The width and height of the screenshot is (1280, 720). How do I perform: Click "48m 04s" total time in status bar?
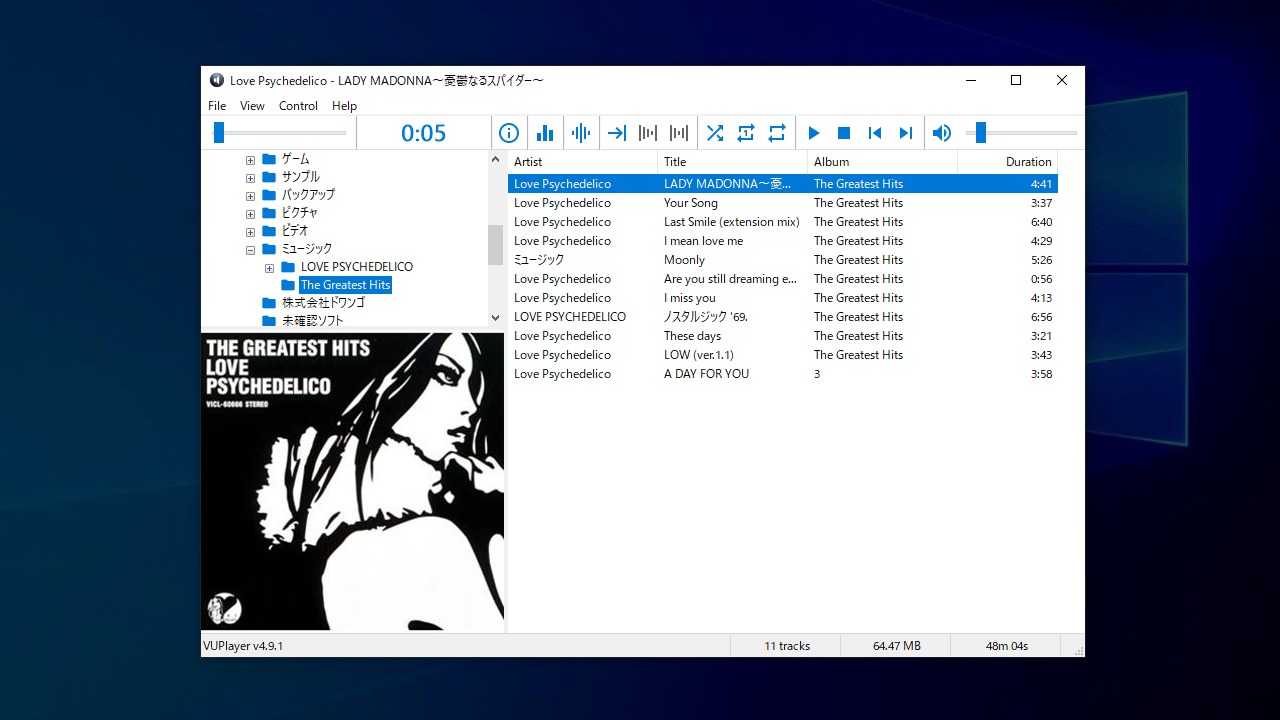1007,646
